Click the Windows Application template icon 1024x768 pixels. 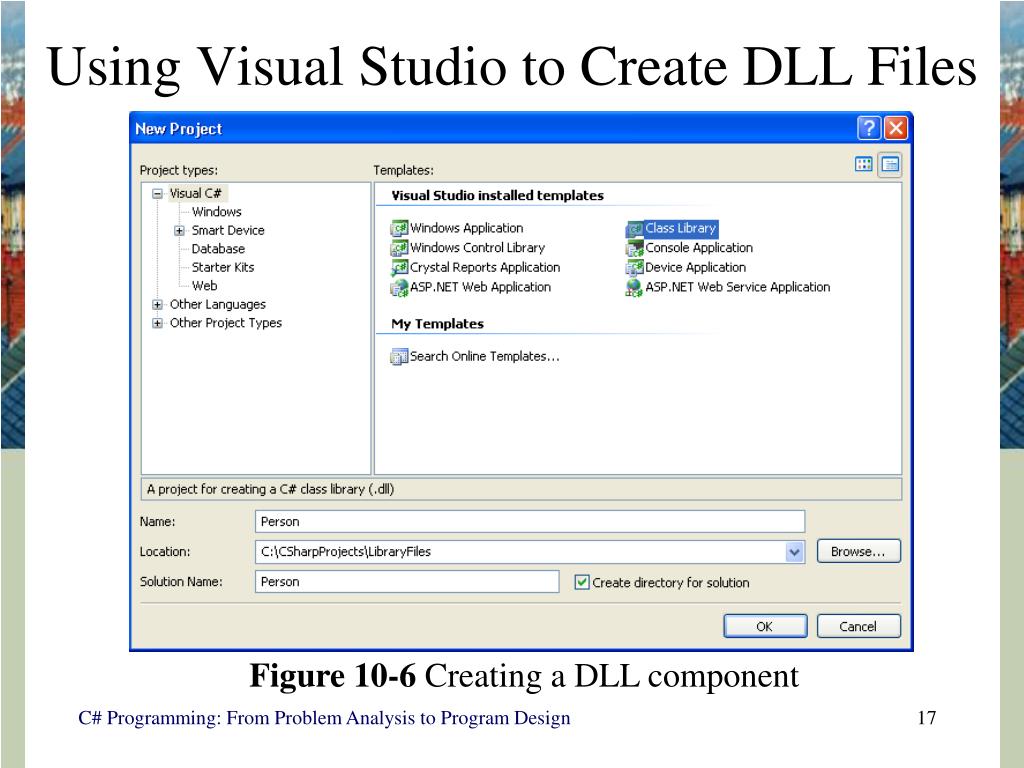pyautogui.click(x=399, y=229)
